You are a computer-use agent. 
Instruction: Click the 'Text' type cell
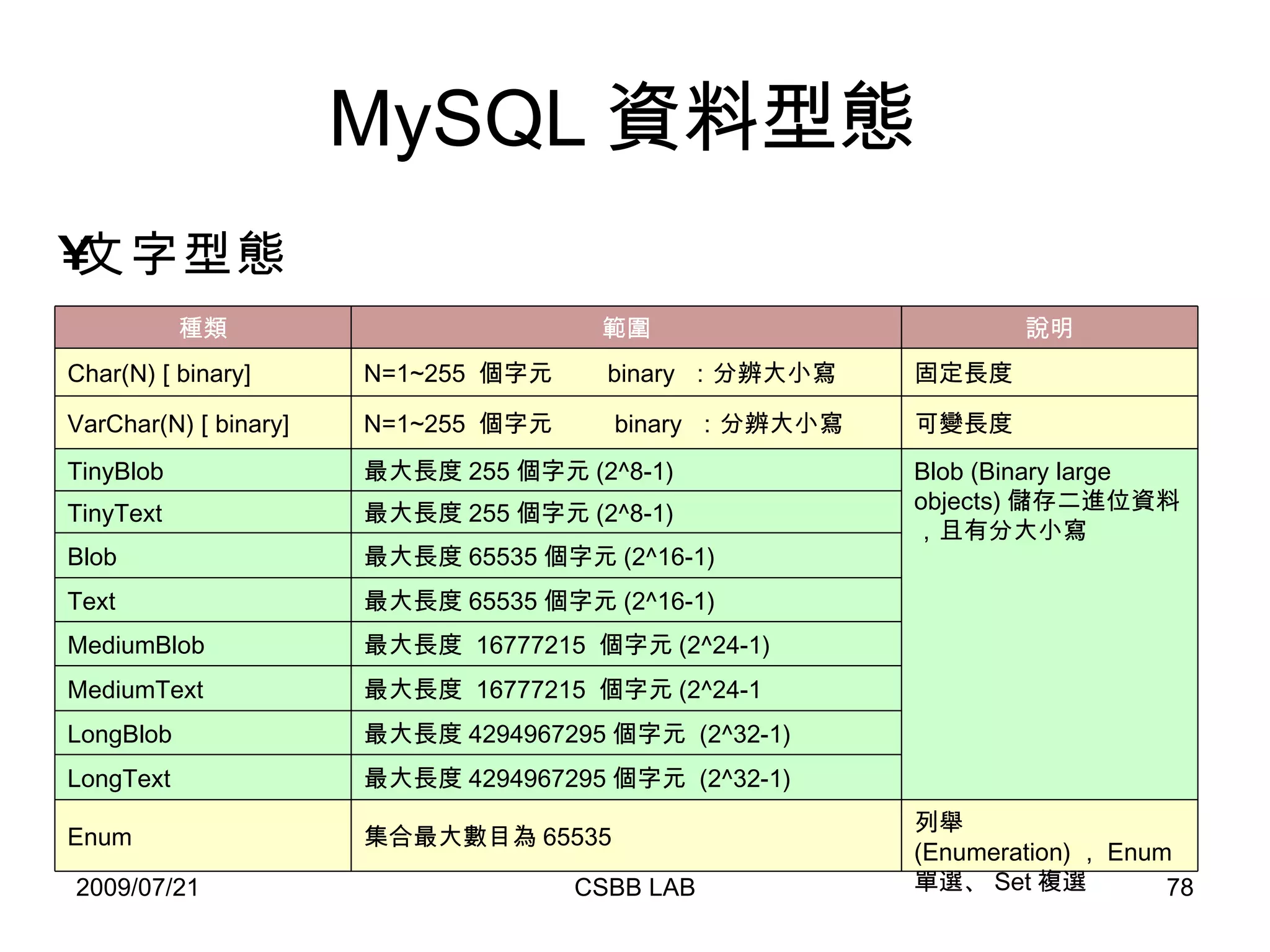tap(203, 601)
